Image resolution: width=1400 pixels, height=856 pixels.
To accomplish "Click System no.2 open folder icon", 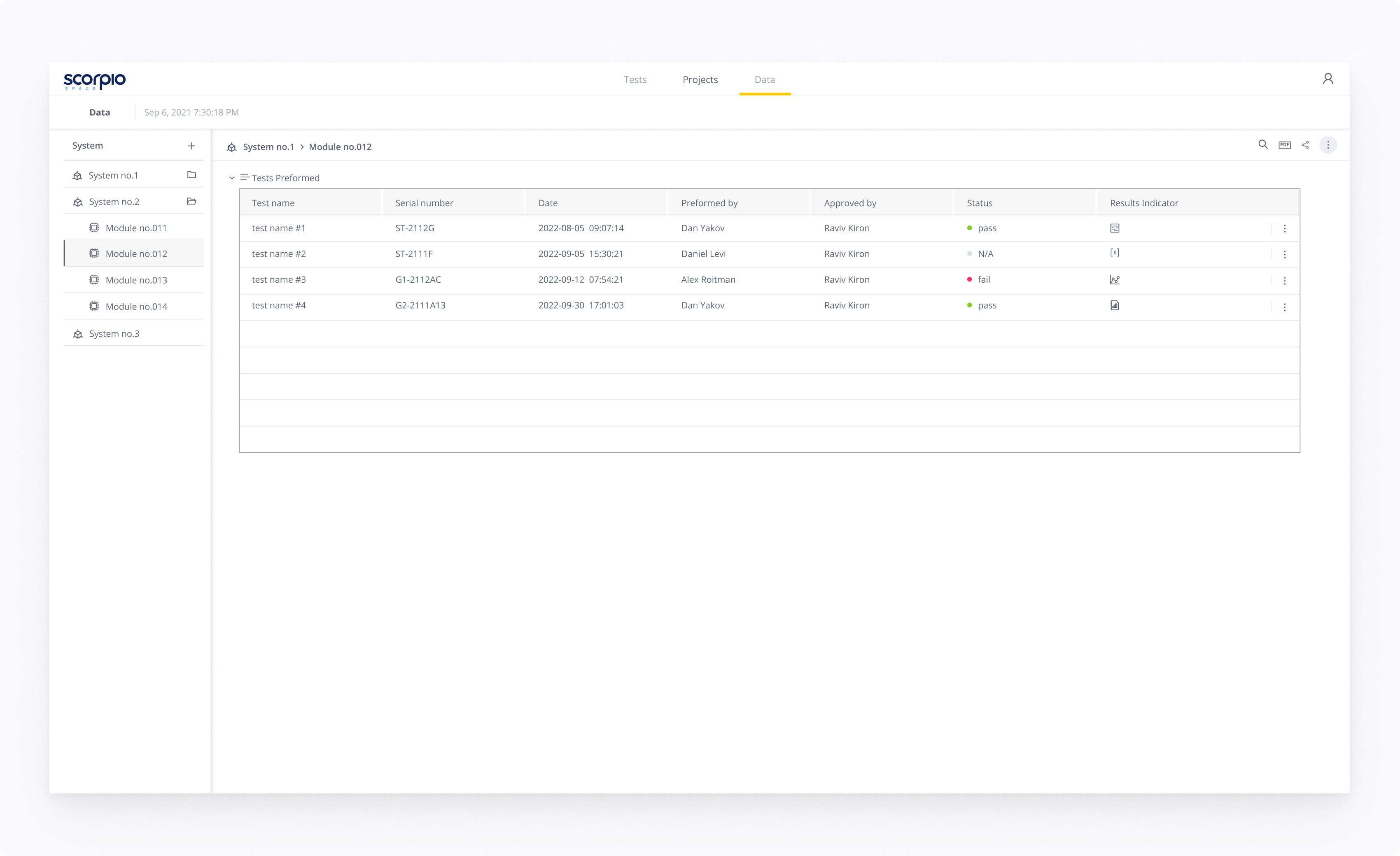I will 191,201.
